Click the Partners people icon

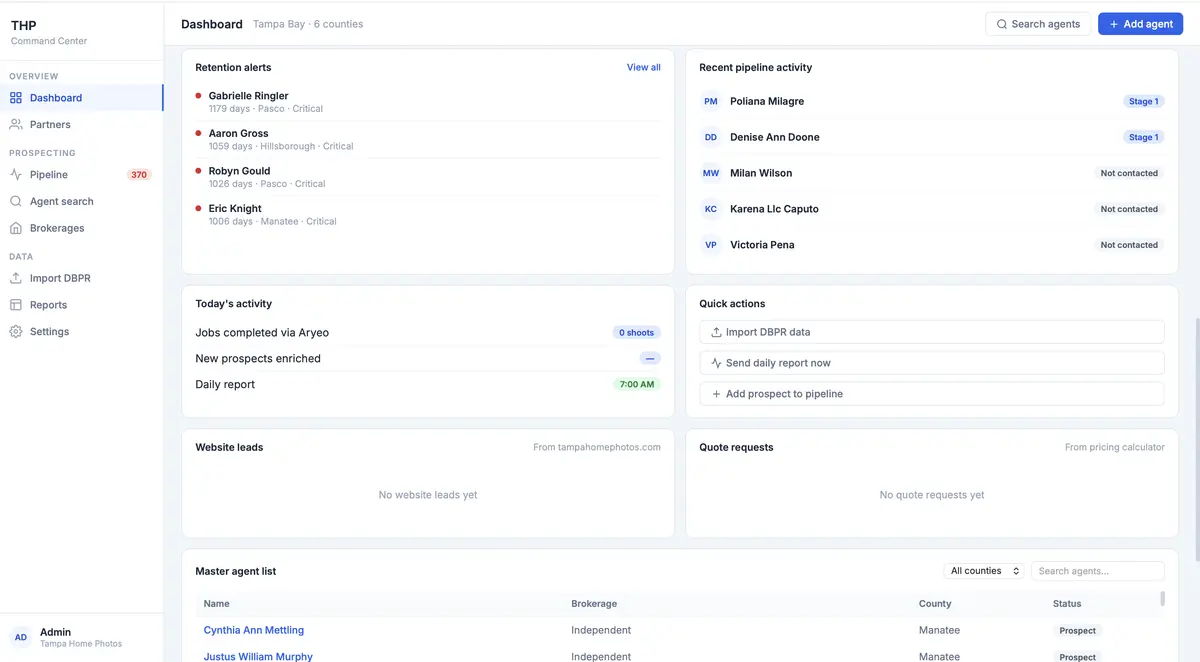tap(16, 125)
